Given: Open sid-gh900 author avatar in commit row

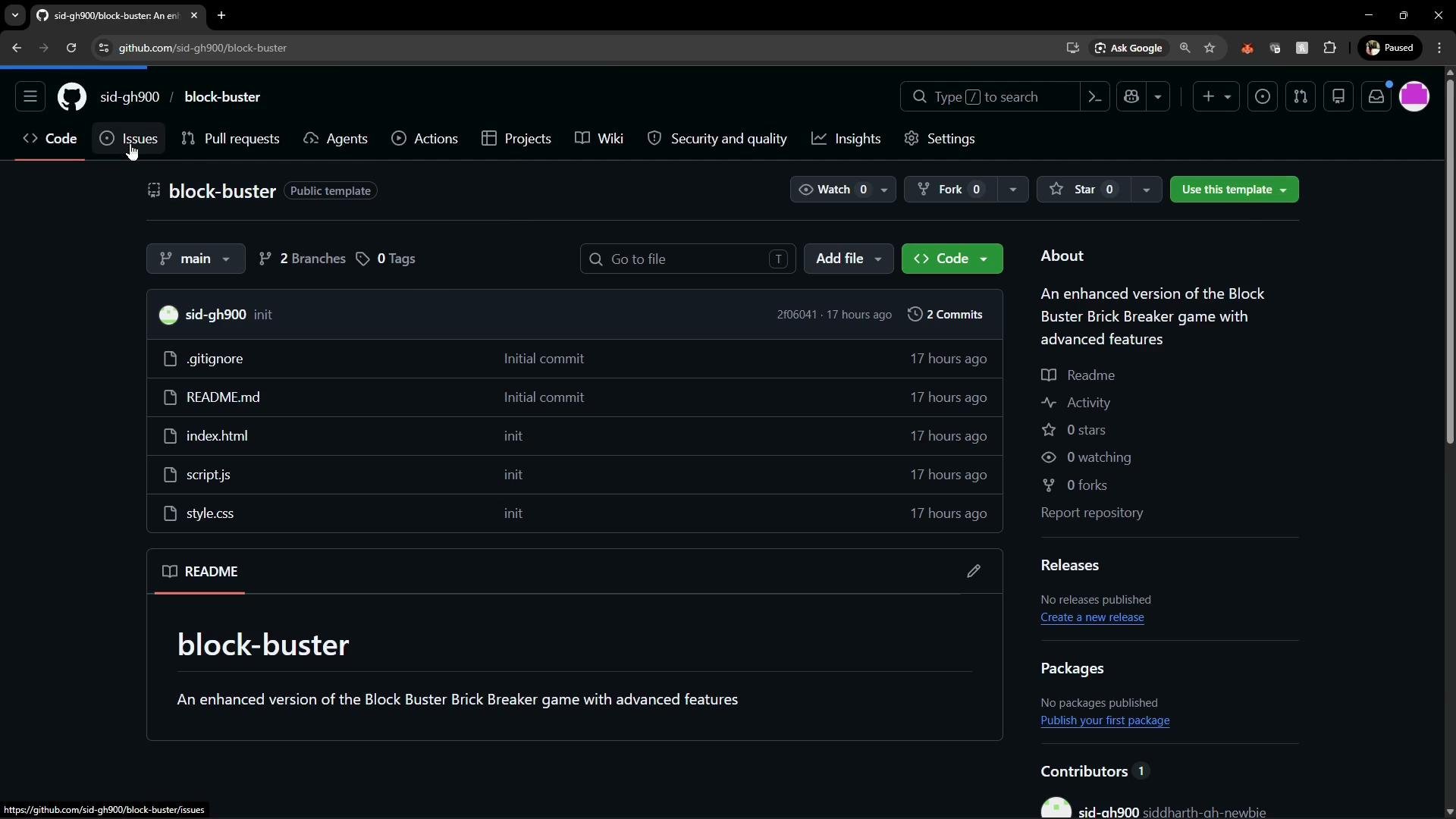Looking at the screenshot, I should pos(168,315).
